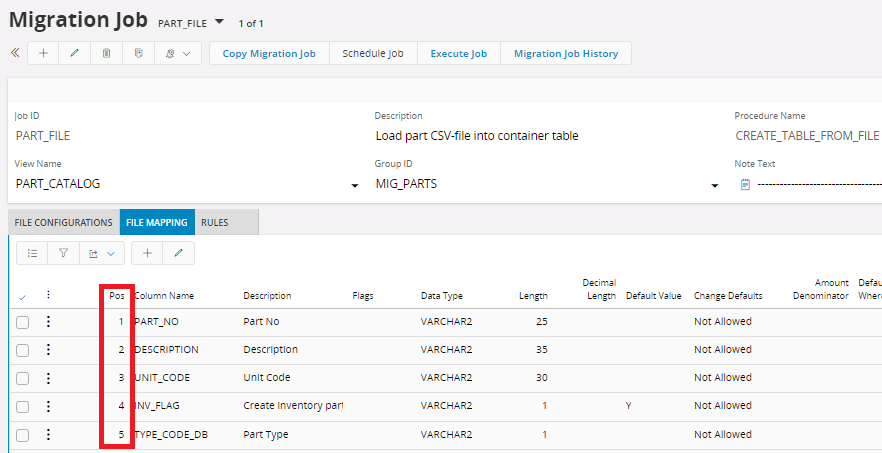This screenshot has width=882, height=453.
Task: Sort by the Pos column header
Action: tap(117, 295)
